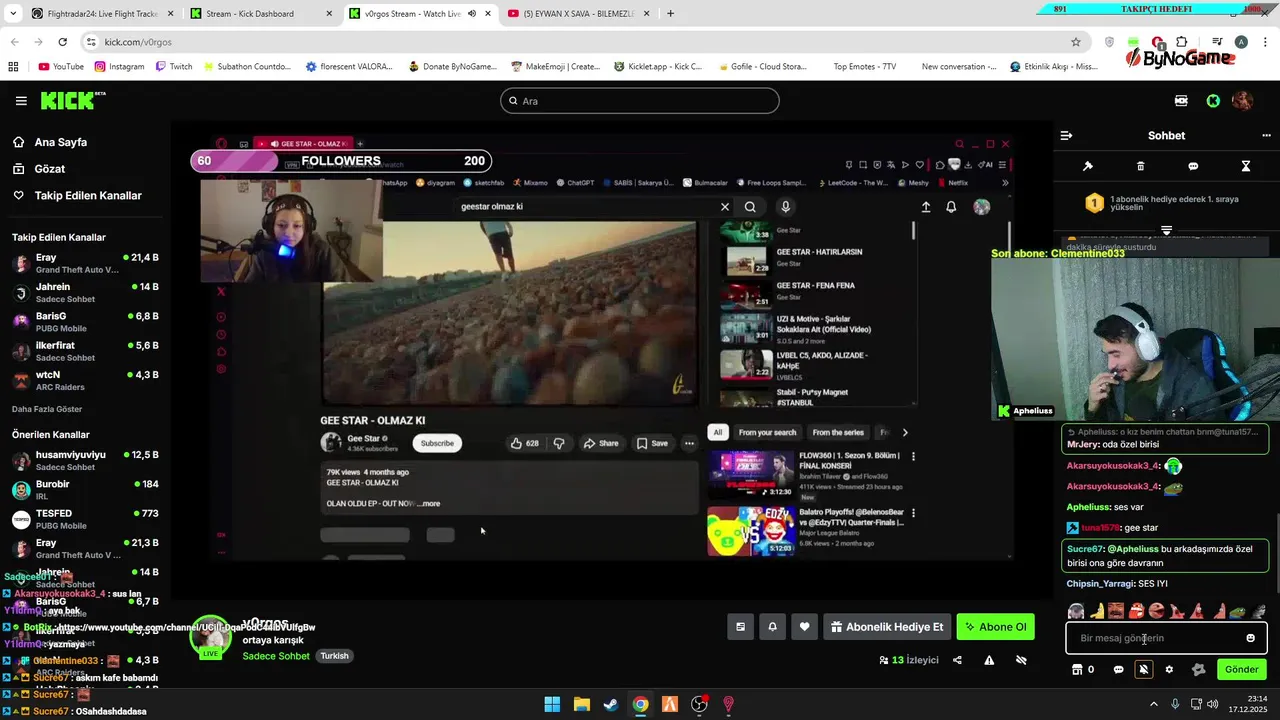Open Subathon Countdown bookmark
This screenshot has width=1280, height=720.
tap(246, 67)
